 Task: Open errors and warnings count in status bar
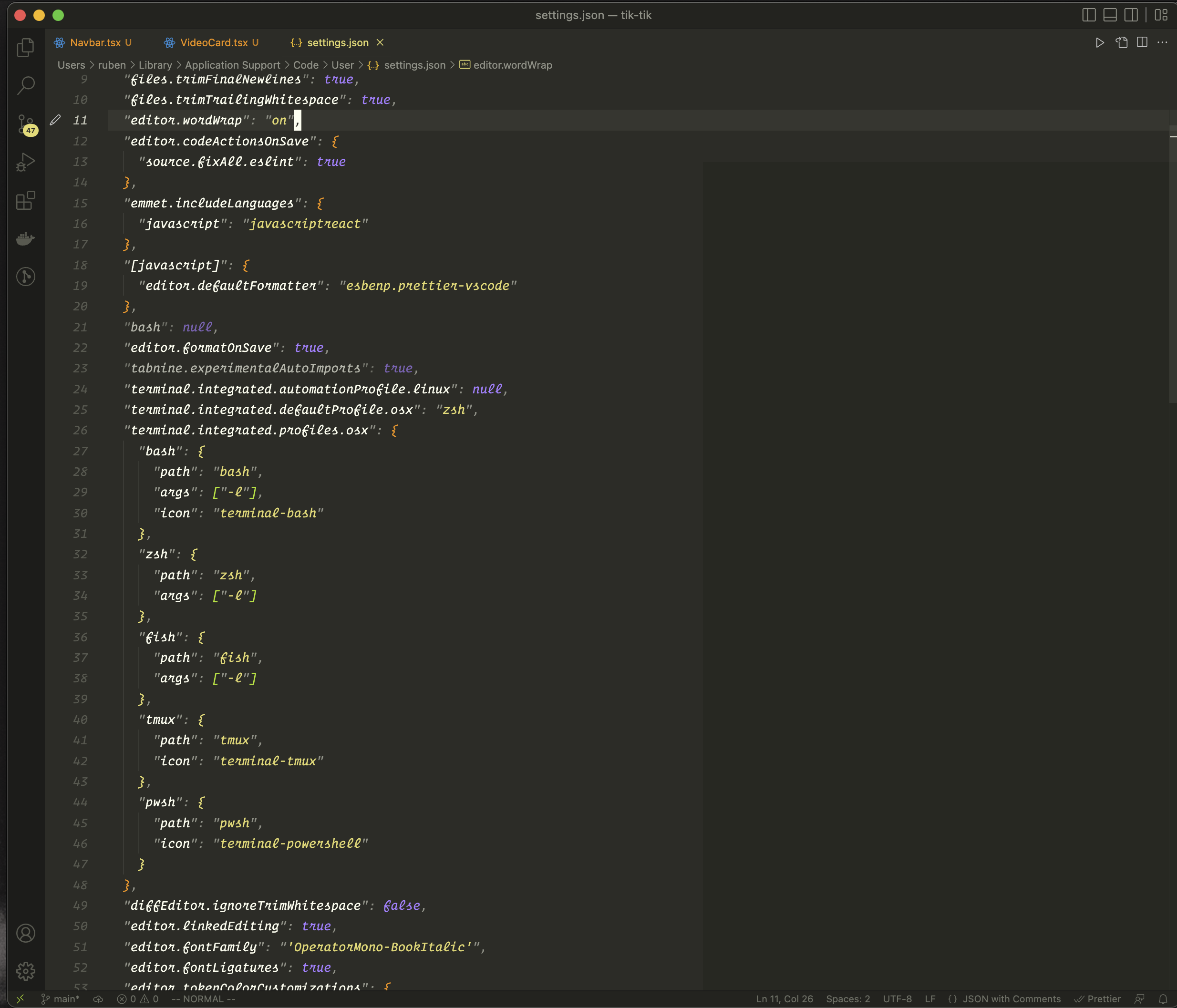137,999
